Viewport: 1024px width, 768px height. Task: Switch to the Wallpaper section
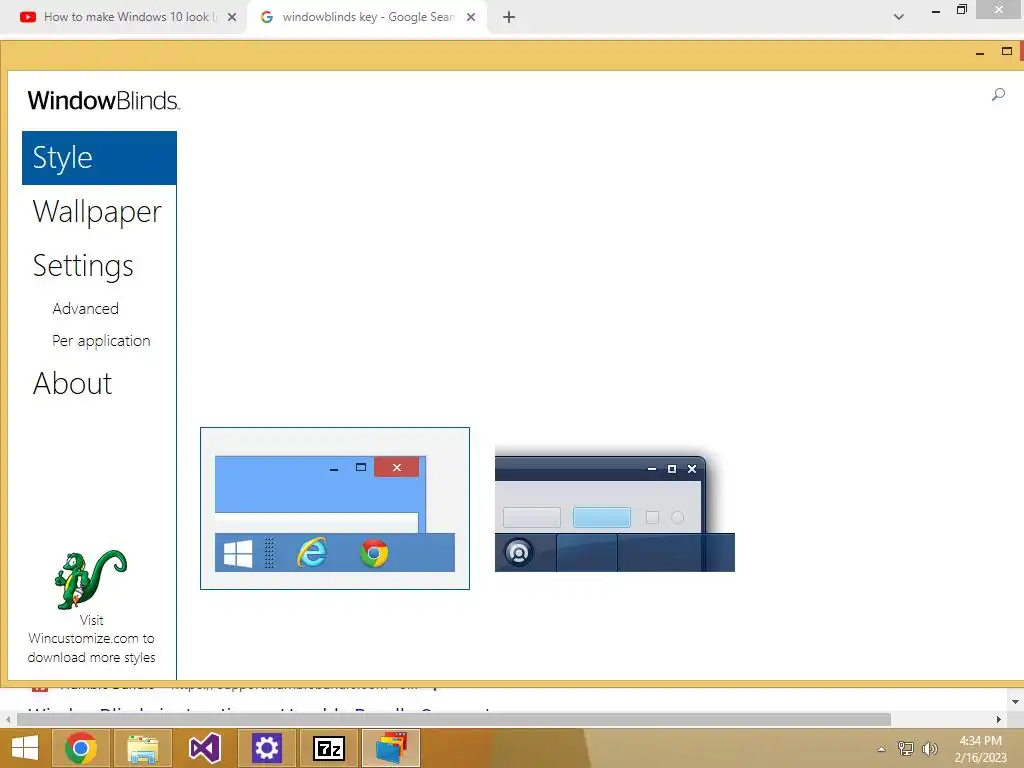[x=97, y=212]
